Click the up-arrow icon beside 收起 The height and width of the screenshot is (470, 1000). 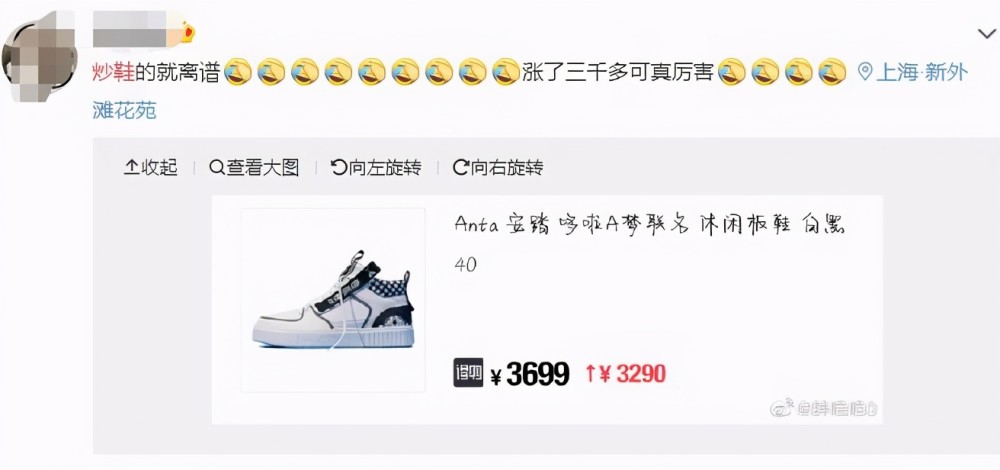131,168
